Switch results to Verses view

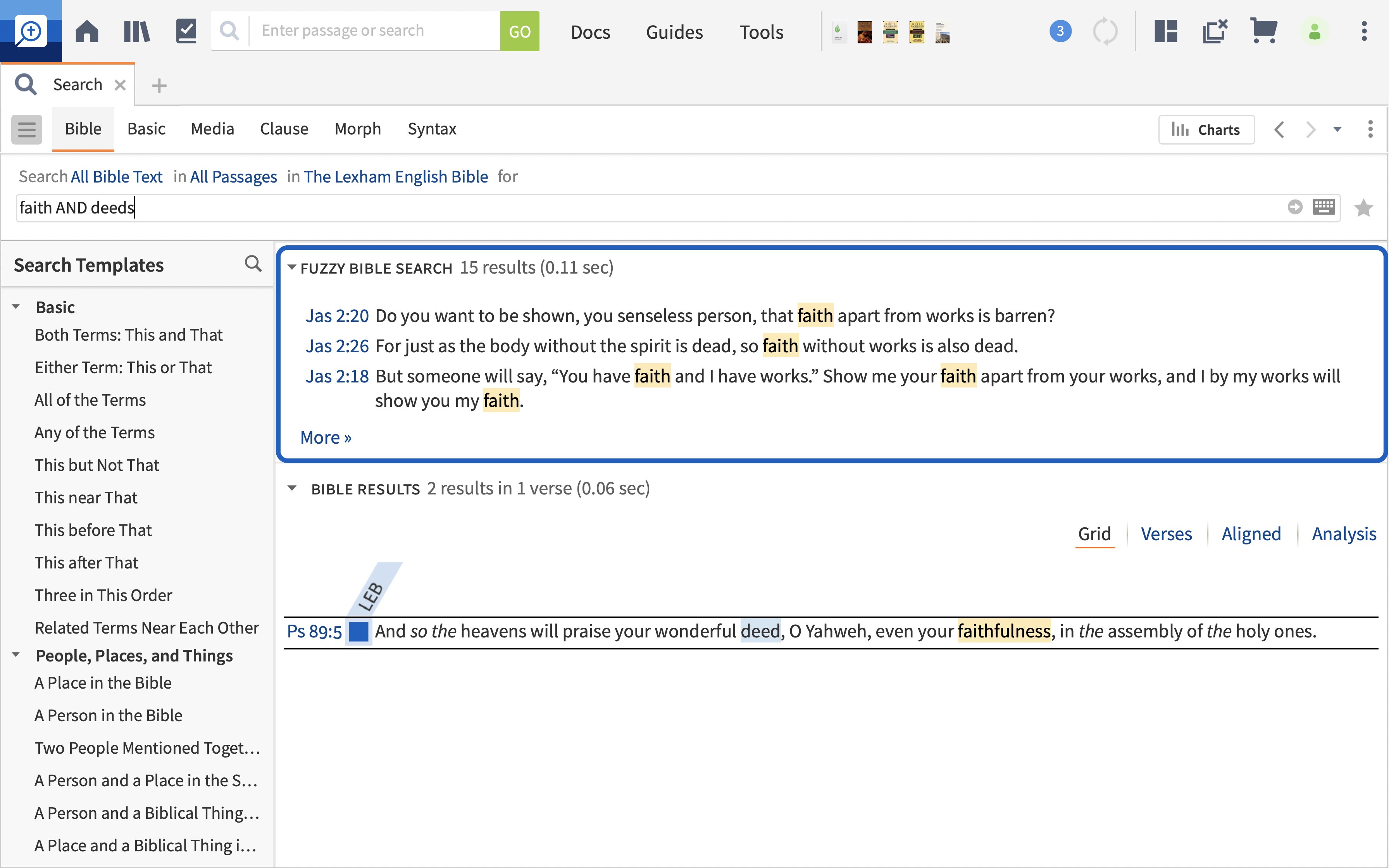1166,534
